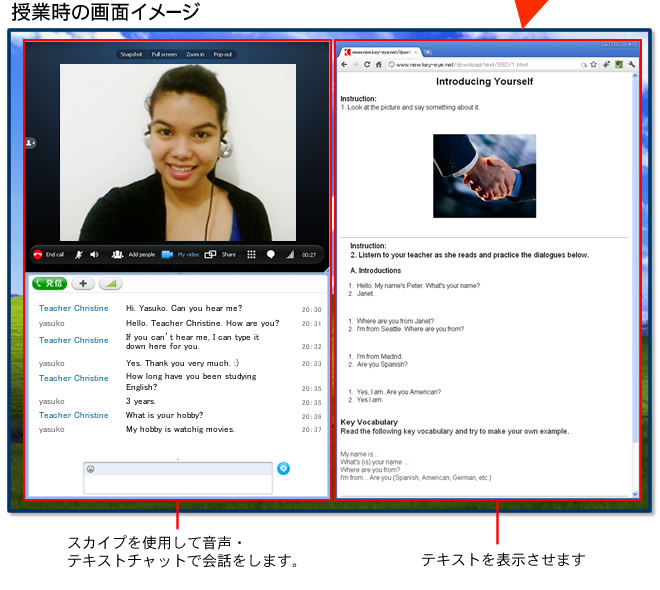Click 'What is your hobby?' message
The height and width of the screenshot is (590, 660).
tap(164, 415)
